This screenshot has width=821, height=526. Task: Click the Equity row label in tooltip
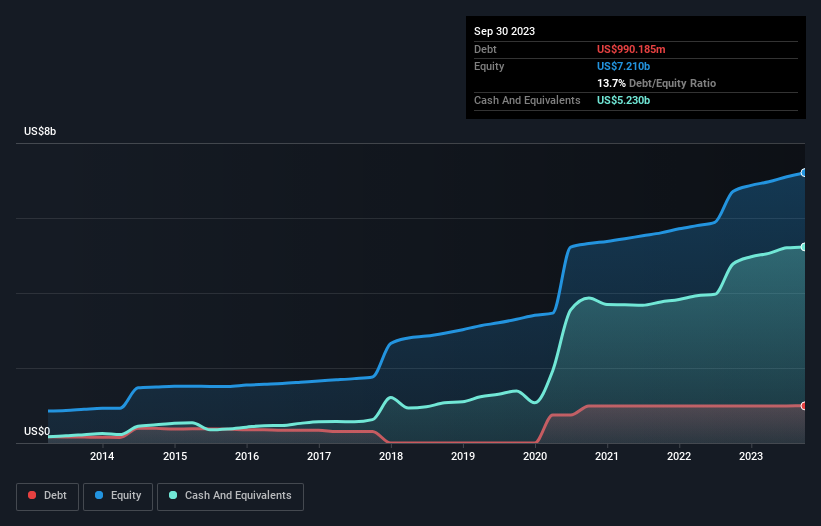click(489, 66)
